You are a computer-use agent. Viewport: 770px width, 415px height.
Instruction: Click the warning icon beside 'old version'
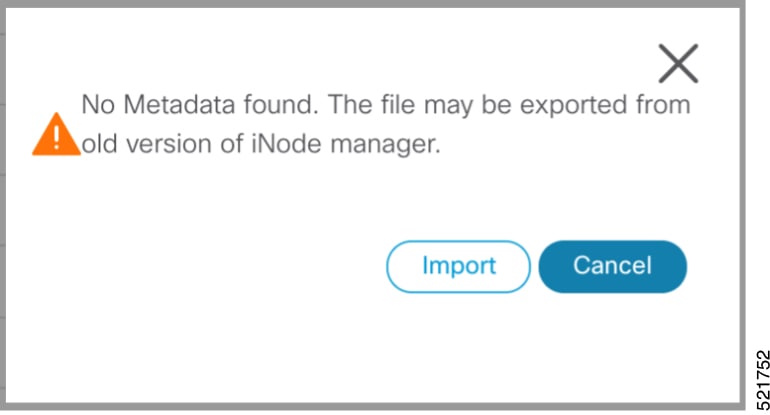click(56, 135)
